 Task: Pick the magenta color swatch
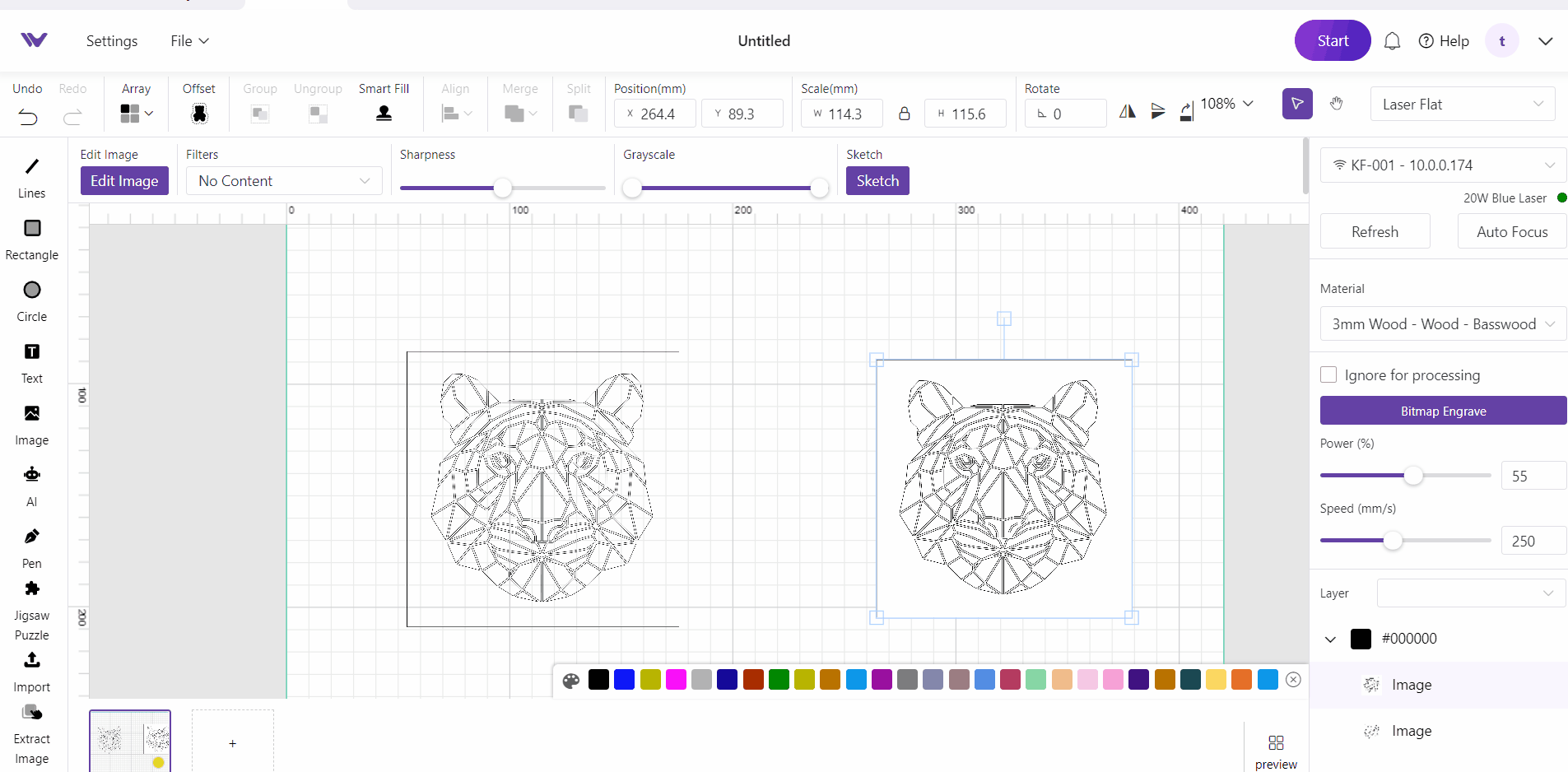pyautogui.click(x=676, y=680)
